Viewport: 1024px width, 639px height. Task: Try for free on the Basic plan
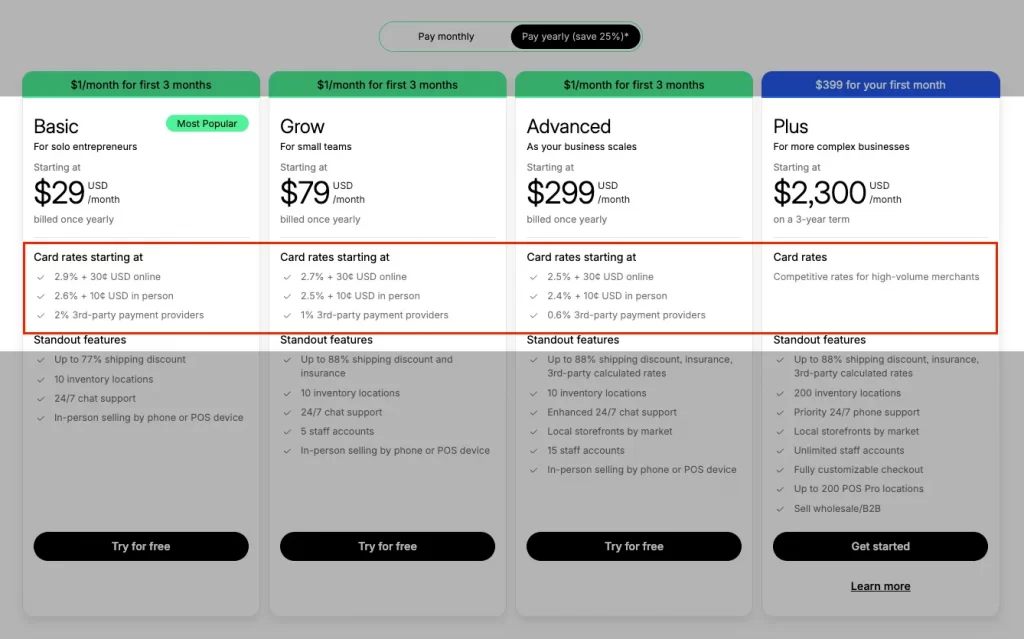tap(140, 546)
